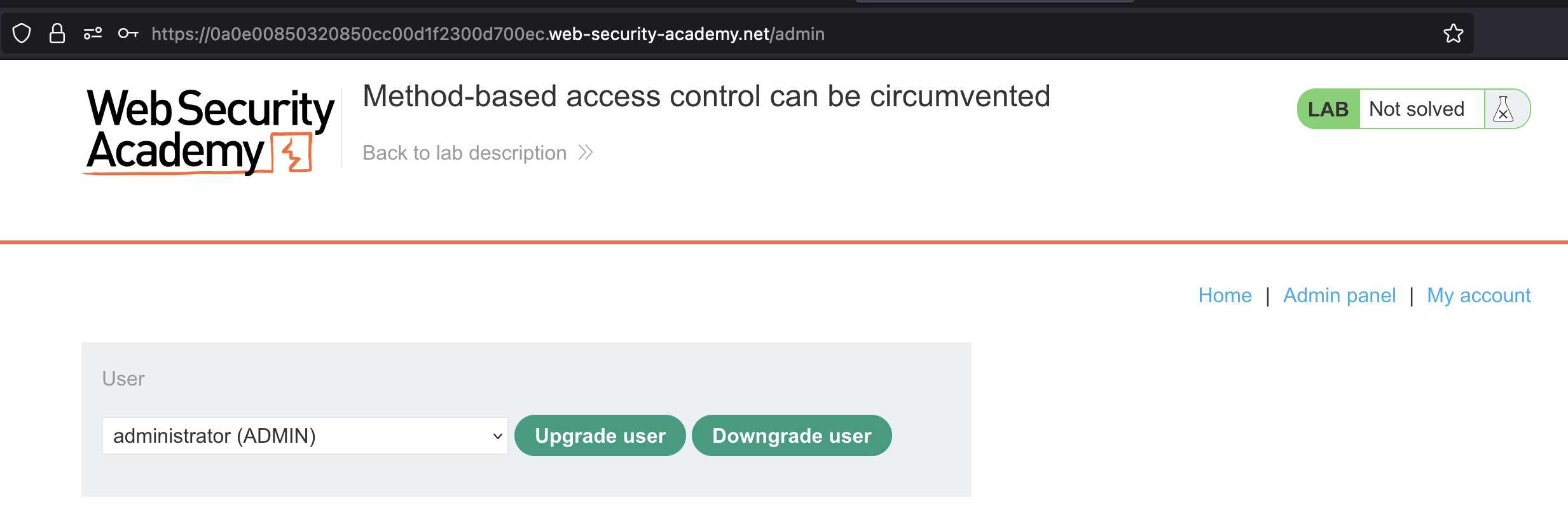1568x514 pixels.
Task: Follow the Back to lab description link
Action: tap(464, 153)
